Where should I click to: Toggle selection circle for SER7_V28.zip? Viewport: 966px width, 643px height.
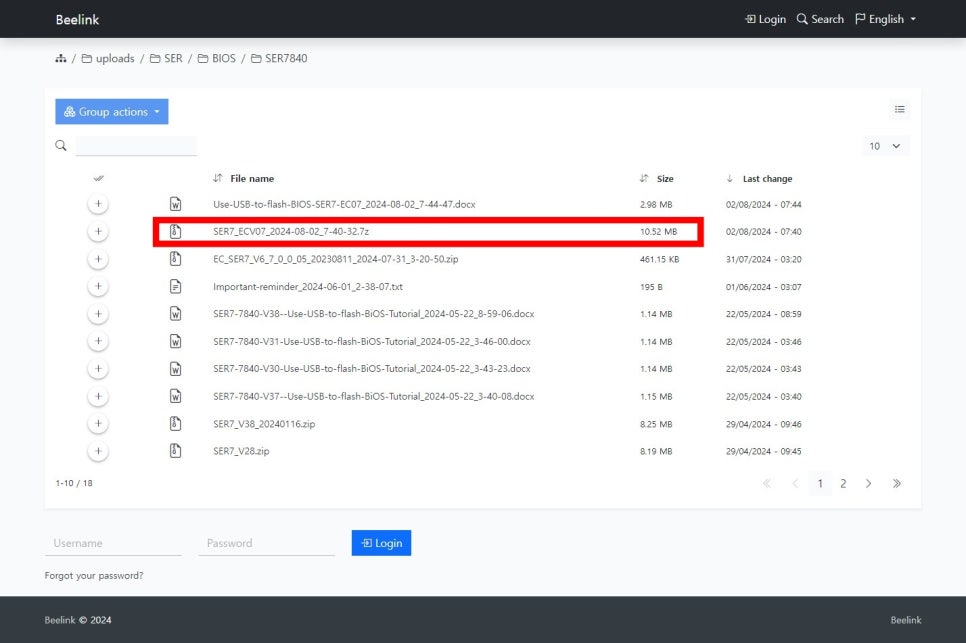[x=98, y=451]
